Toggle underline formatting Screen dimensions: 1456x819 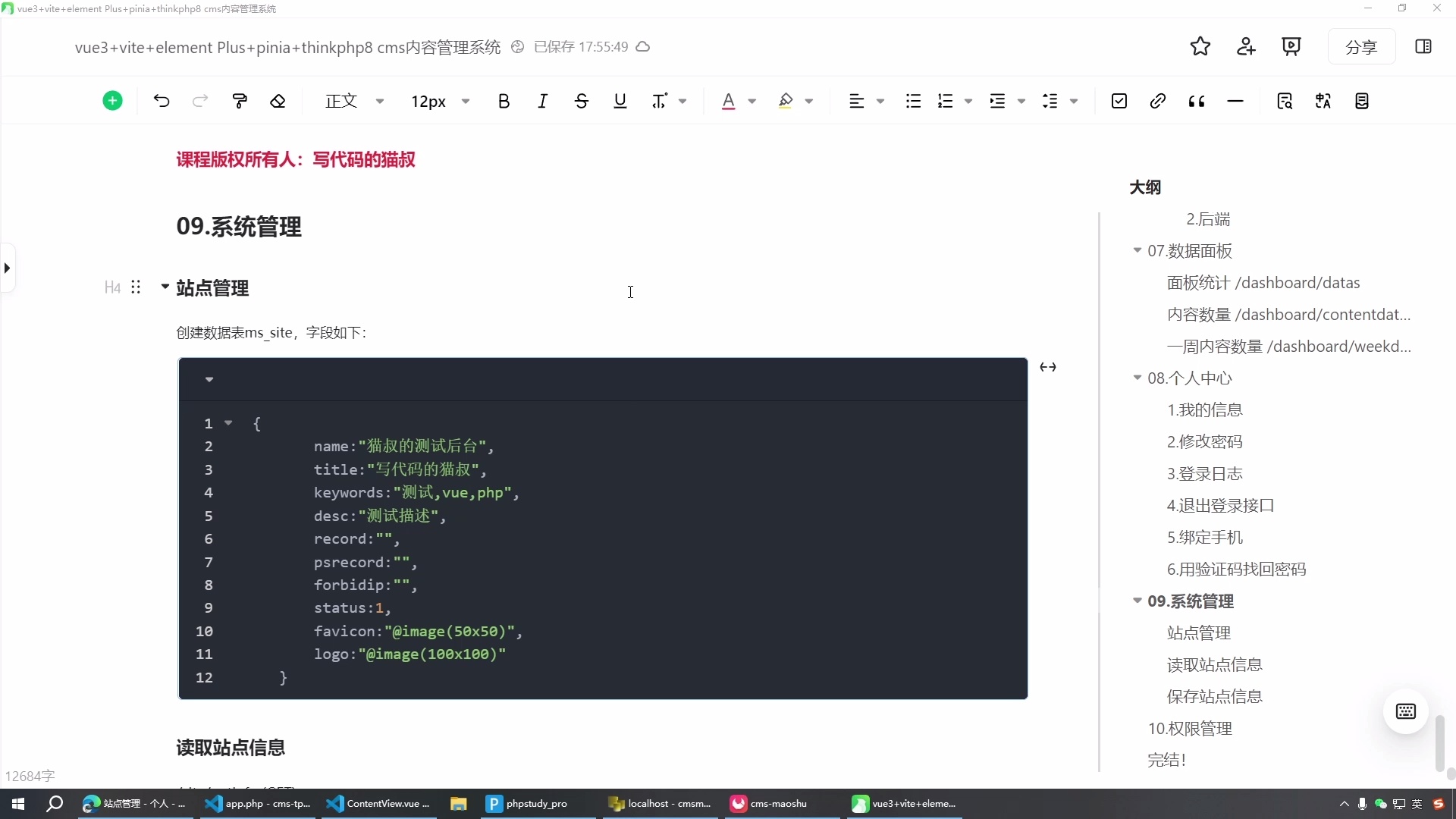[620, 101]
